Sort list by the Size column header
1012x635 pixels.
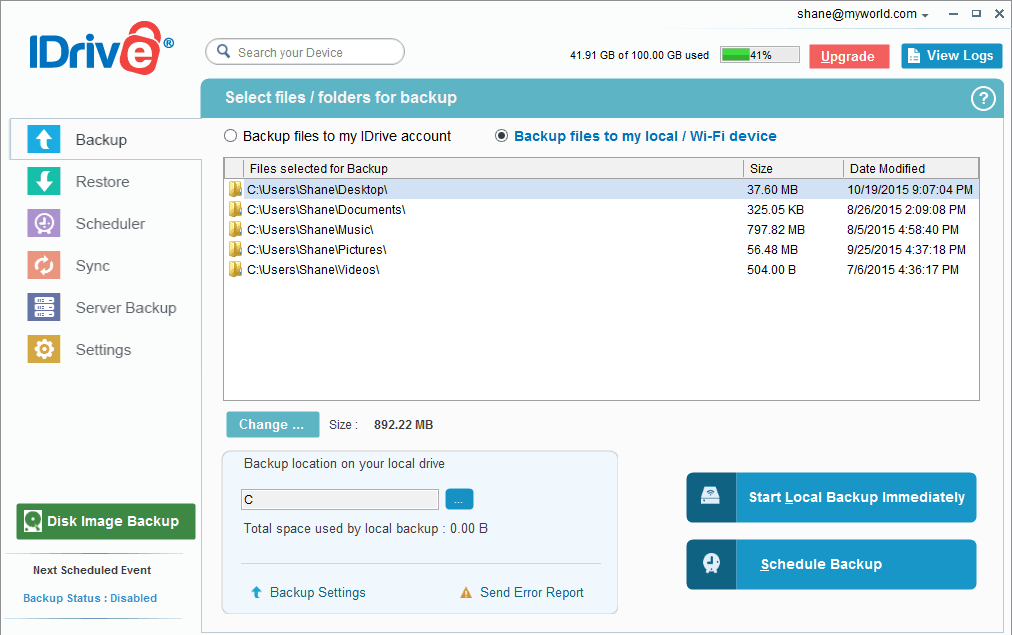(x=791, y=168)
